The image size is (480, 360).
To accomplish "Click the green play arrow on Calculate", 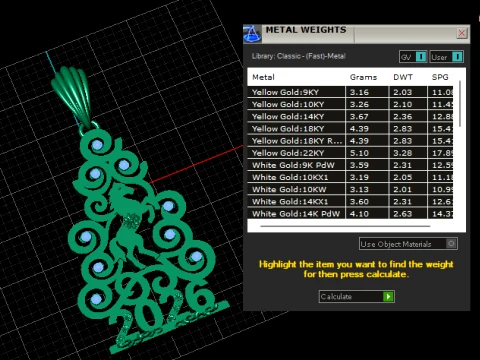I will pos(388,296).
